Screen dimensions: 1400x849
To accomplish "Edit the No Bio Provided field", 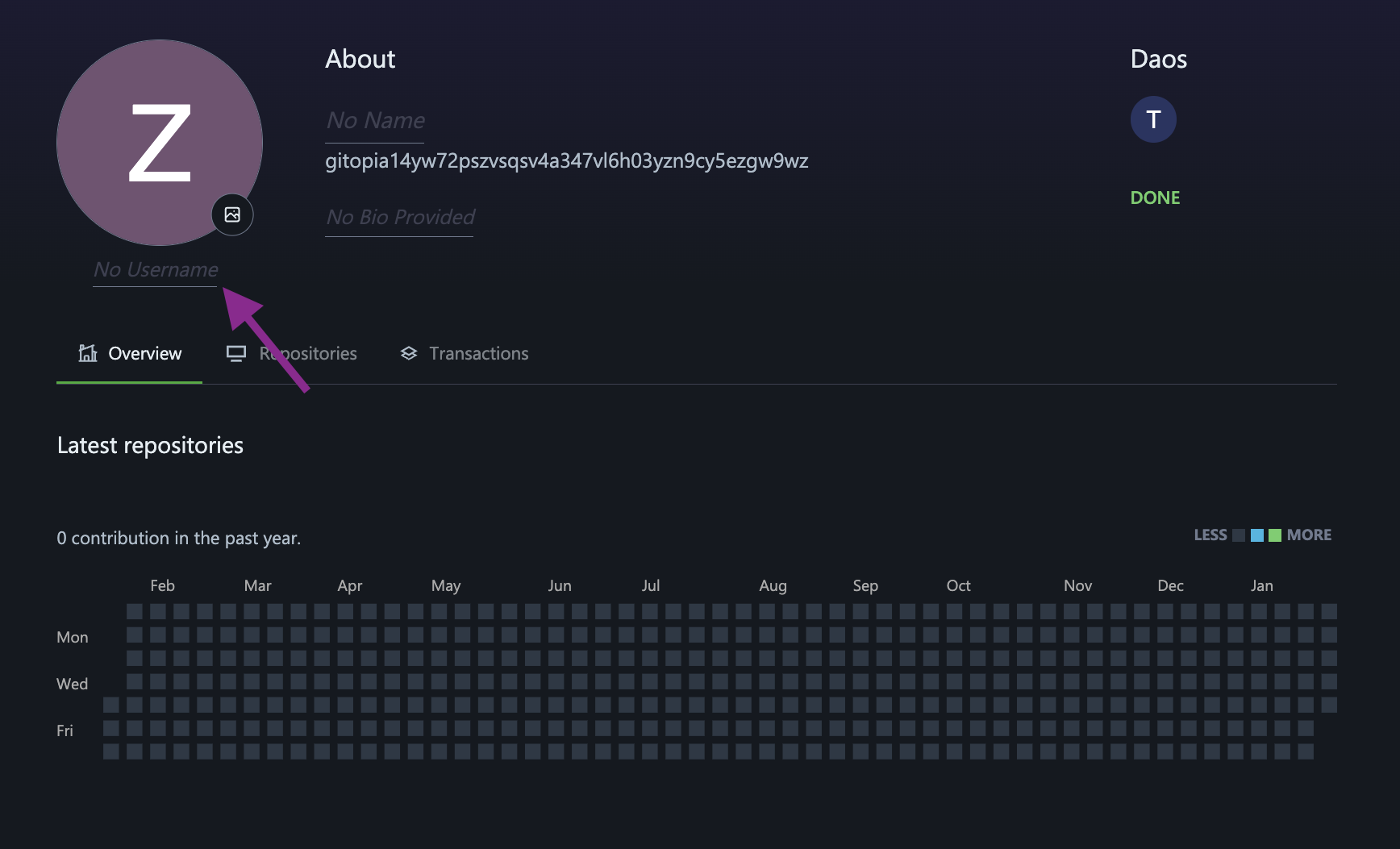I will [400, 218].
